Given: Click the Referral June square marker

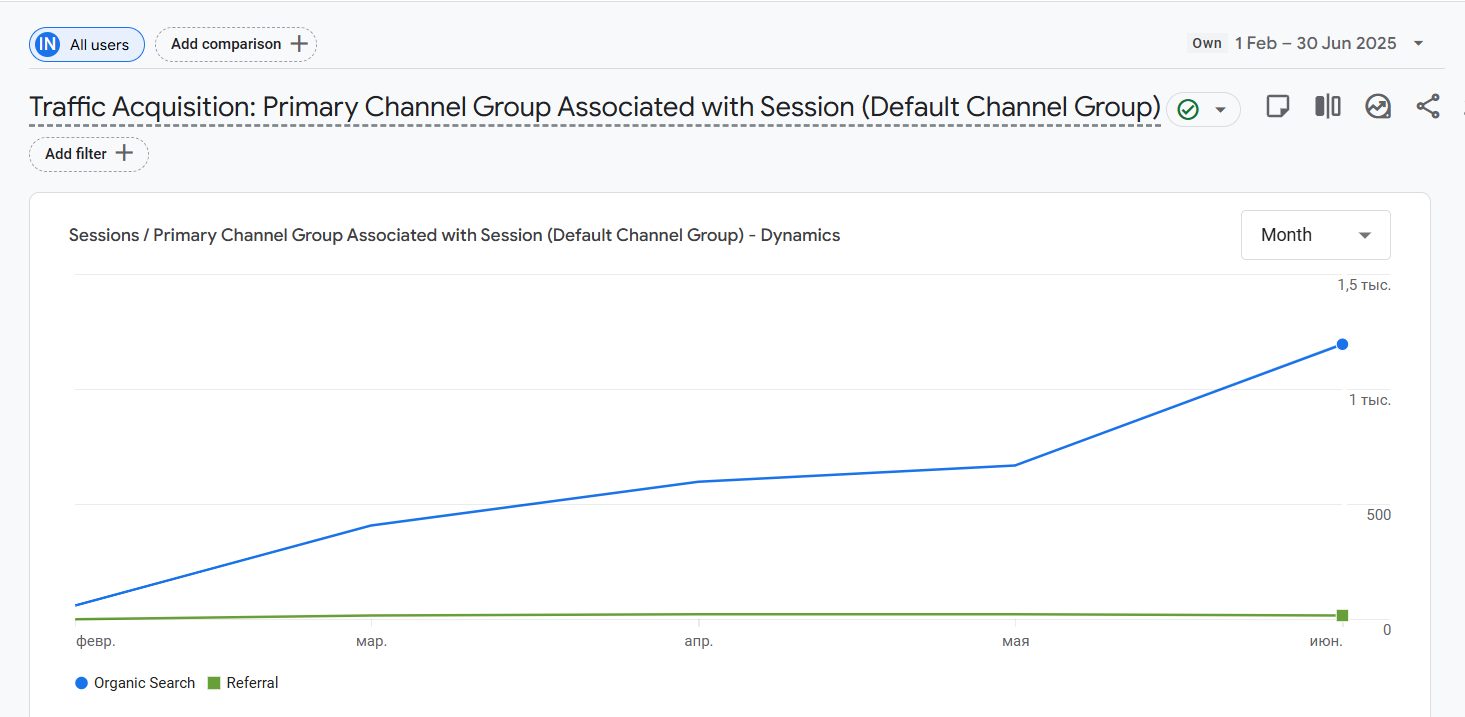Looking at the screenshot, I should click(x=1342, y=615).
